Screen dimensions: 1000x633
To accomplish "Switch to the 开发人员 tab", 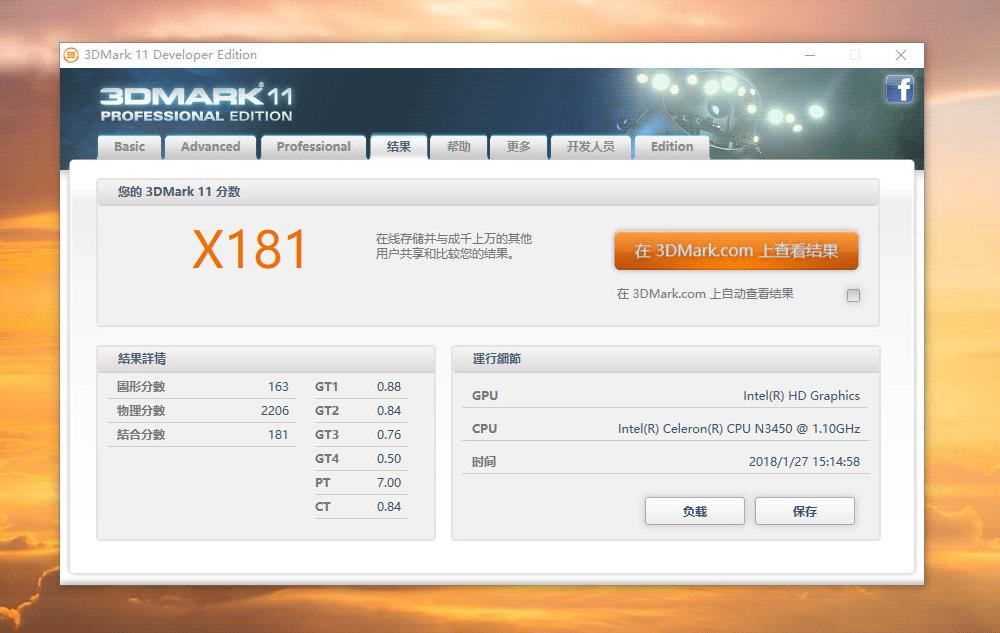I will pos(590,146).
